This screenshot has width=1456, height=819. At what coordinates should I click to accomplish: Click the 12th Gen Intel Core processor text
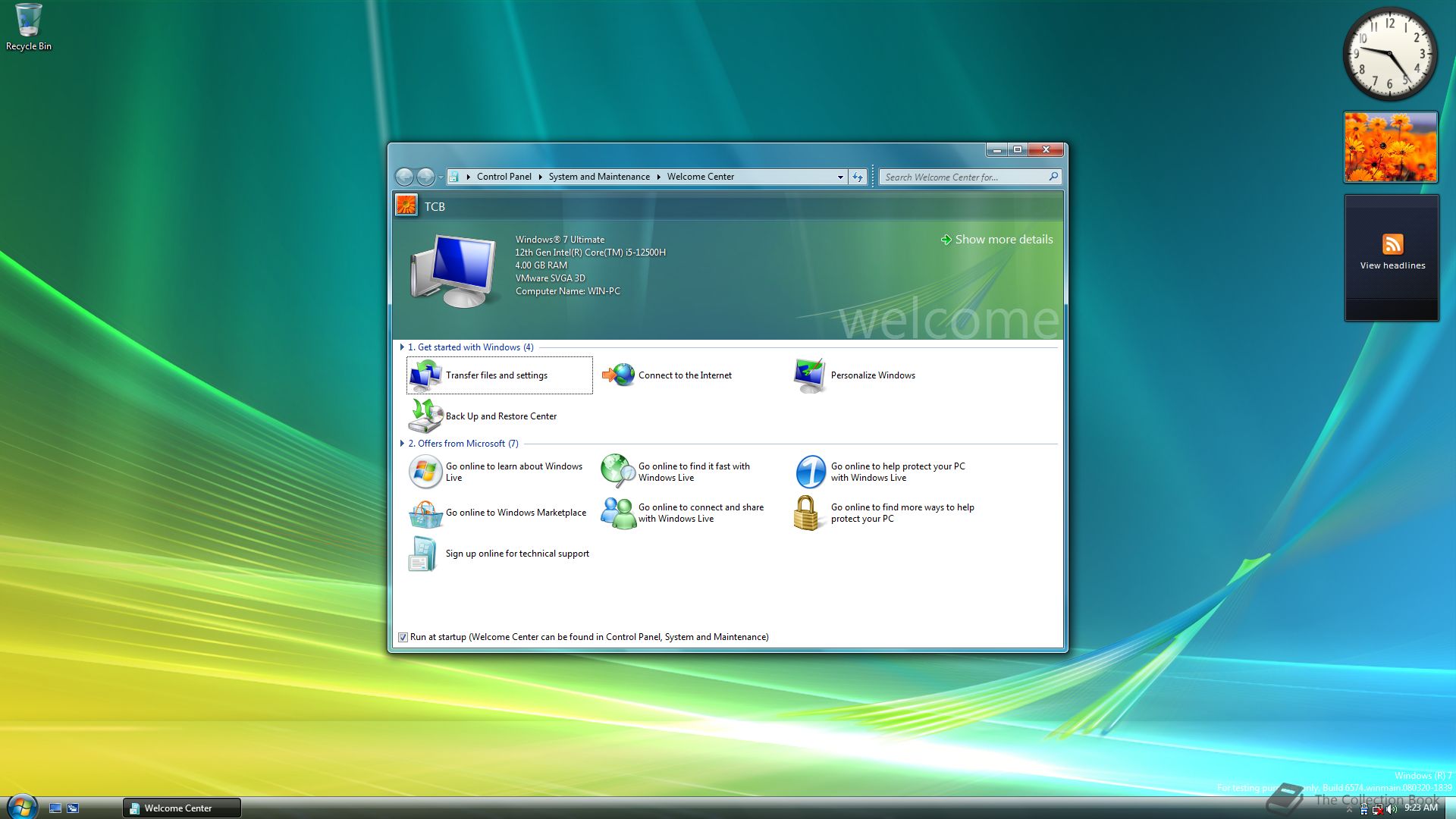[x=591, y=253]
